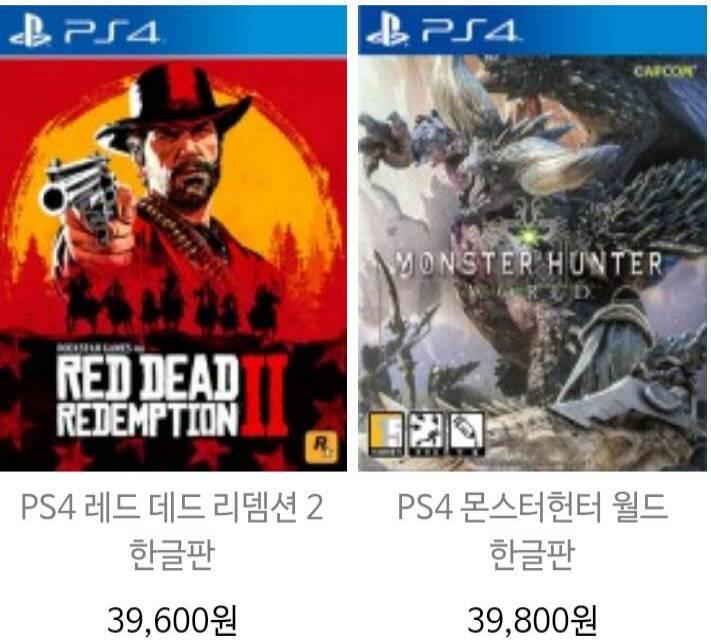The width and height of the screenshot is (711, 640).
Task: Click the PS4 logo on Monster Hunter cover
Action: coord(442,31)
